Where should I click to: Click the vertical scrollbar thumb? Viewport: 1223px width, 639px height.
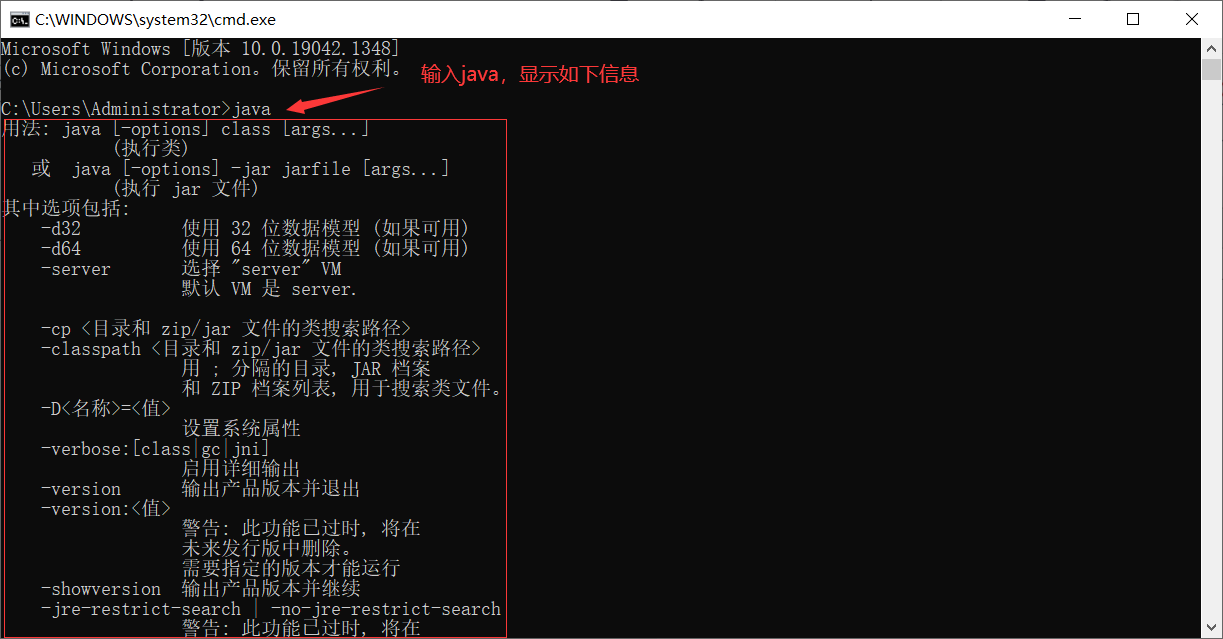click(x=1212, y=70)
